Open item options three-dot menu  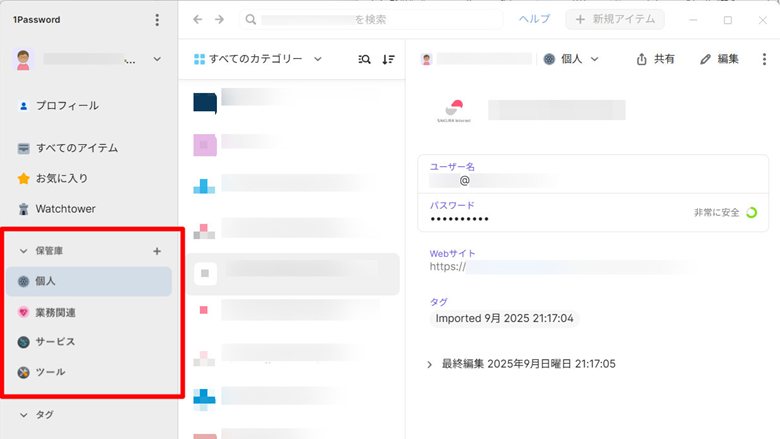pos(764,59)
